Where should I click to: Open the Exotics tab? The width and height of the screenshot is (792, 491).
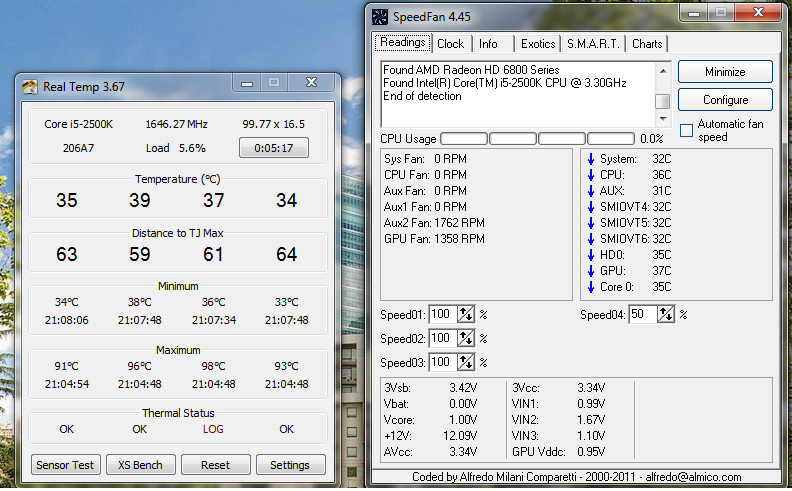pyautogui.click(x=538, y=44)
